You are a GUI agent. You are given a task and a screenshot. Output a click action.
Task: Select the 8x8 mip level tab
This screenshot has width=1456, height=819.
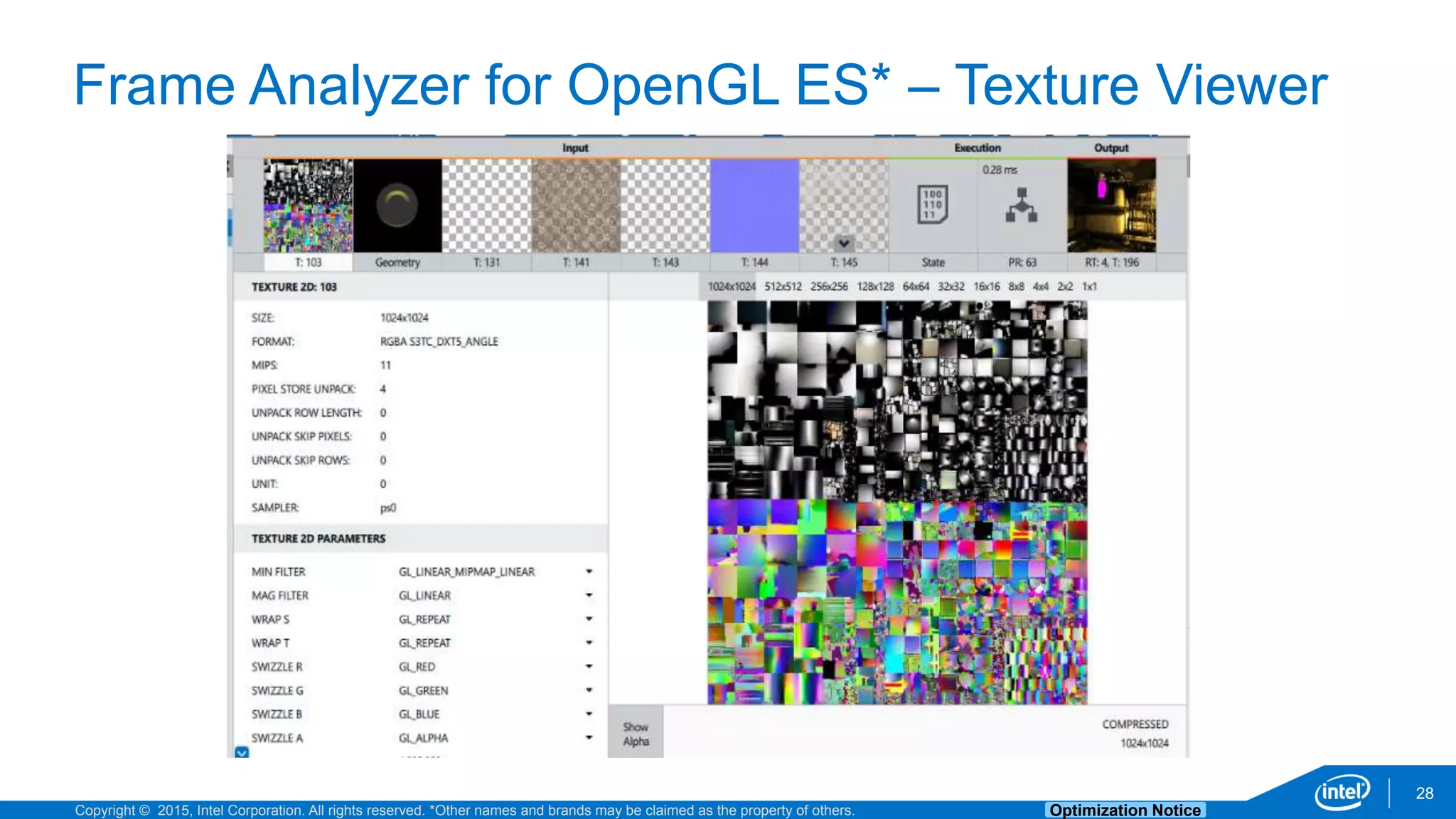(x=1016, y=287)
